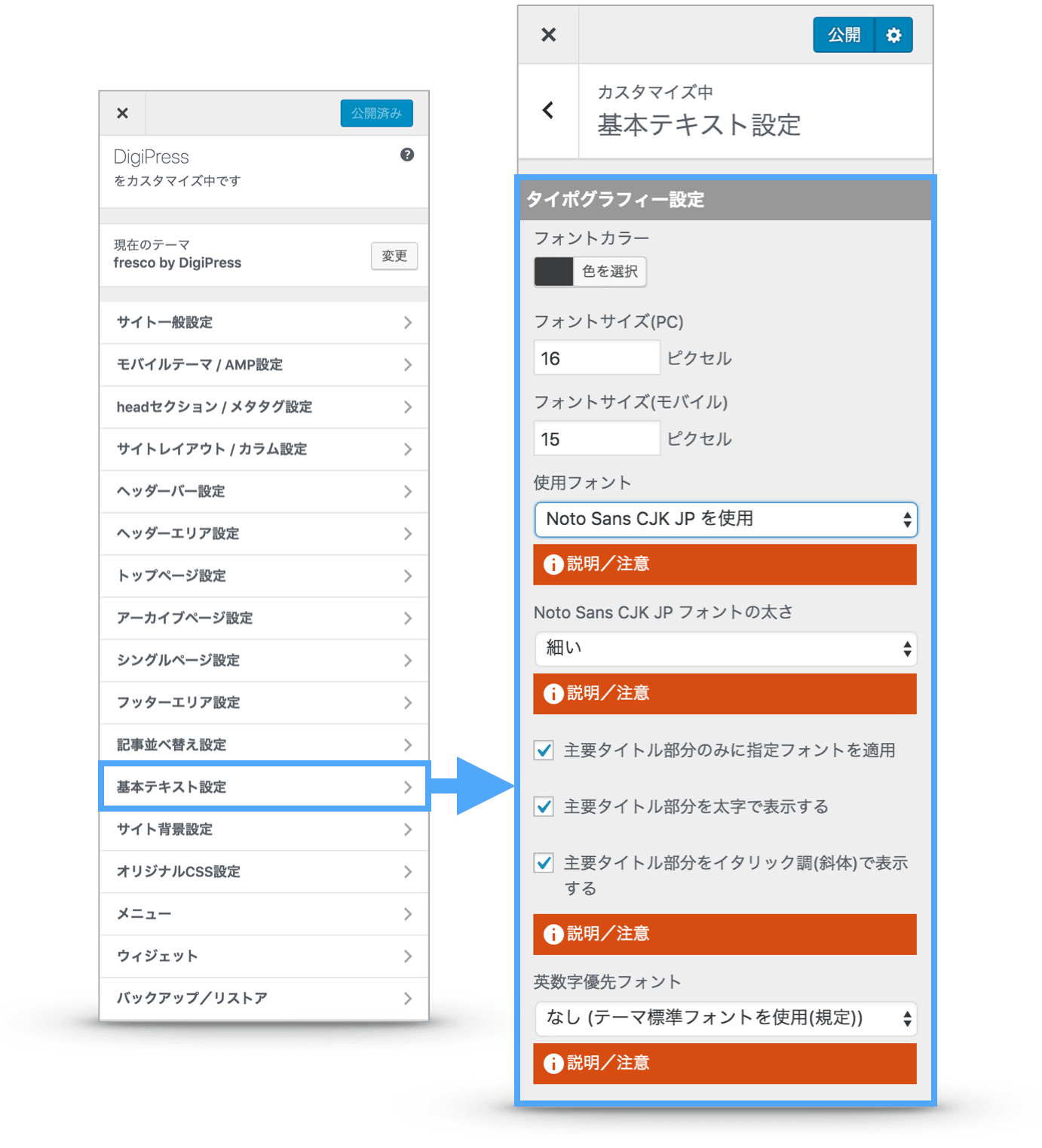Click the 変更 theme change button
Viewport: 1042px width, 1148px height.
point(394,256)
